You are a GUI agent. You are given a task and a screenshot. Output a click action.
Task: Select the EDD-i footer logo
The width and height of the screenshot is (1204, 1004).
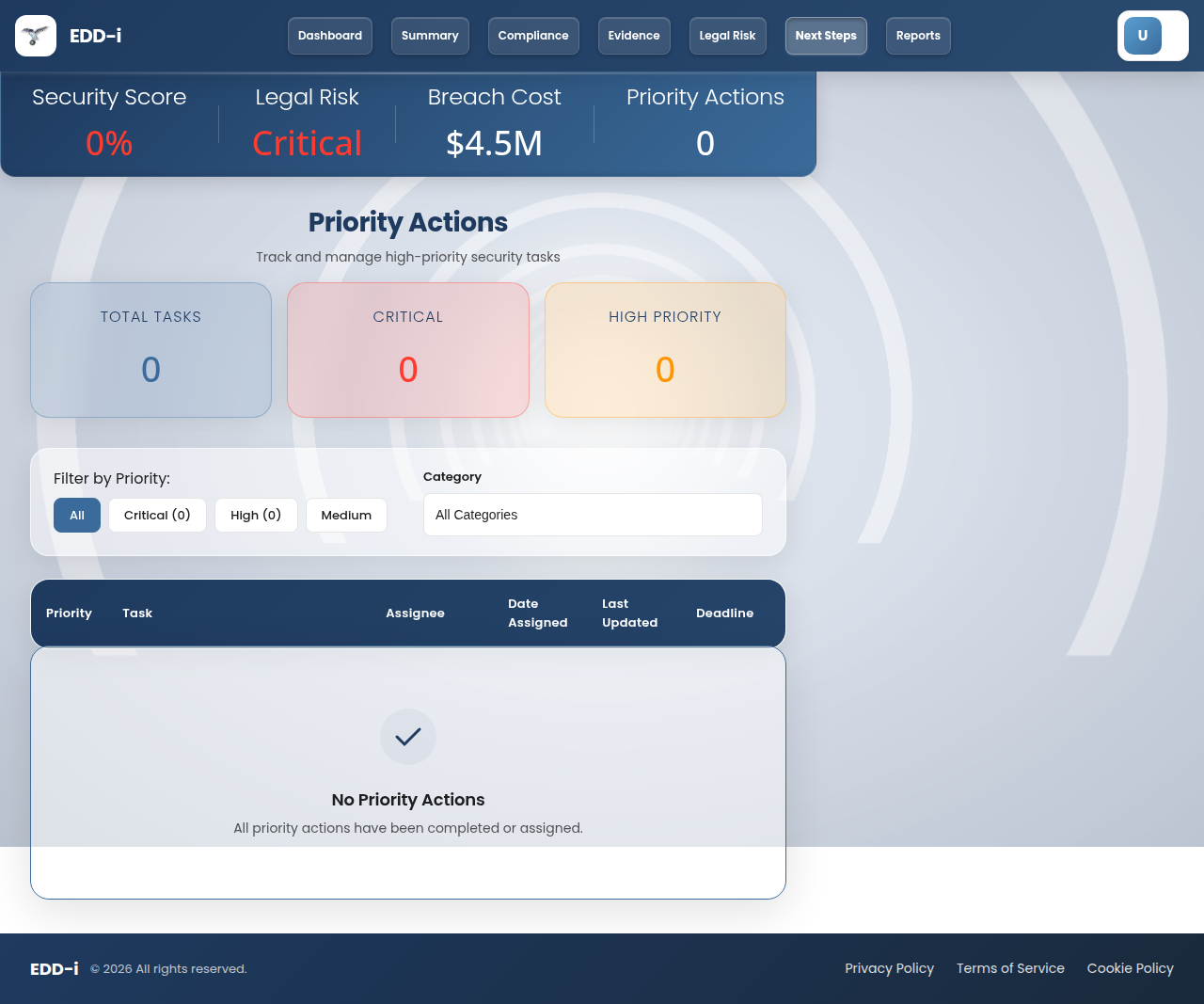click(52, 968)
